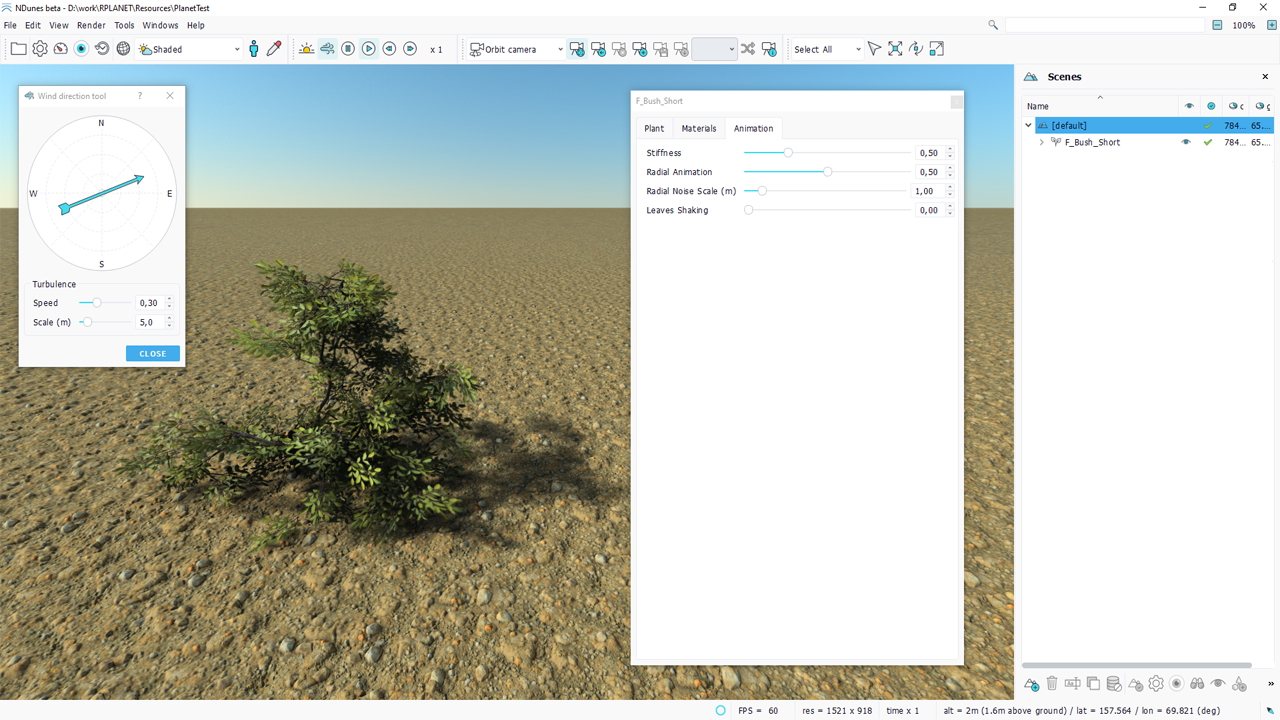Click the globe icon in toolbar
The width and height of the screenshot is (1280, 720).
point(123,49)
